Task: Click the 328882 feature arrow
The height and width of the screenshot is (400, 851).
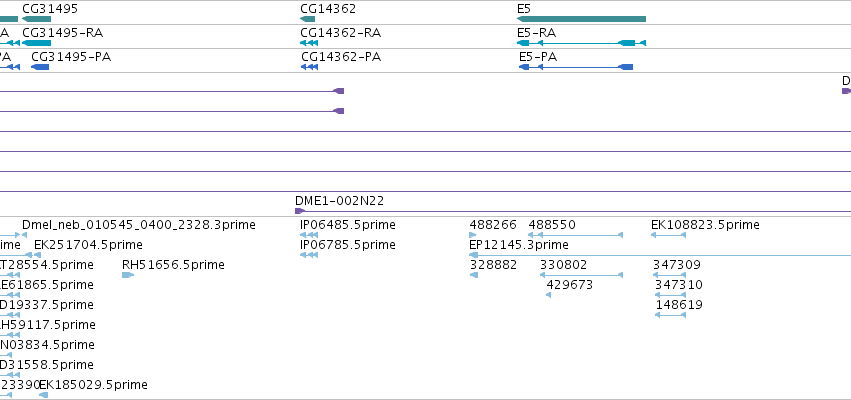Action: [x=474, y=275]
